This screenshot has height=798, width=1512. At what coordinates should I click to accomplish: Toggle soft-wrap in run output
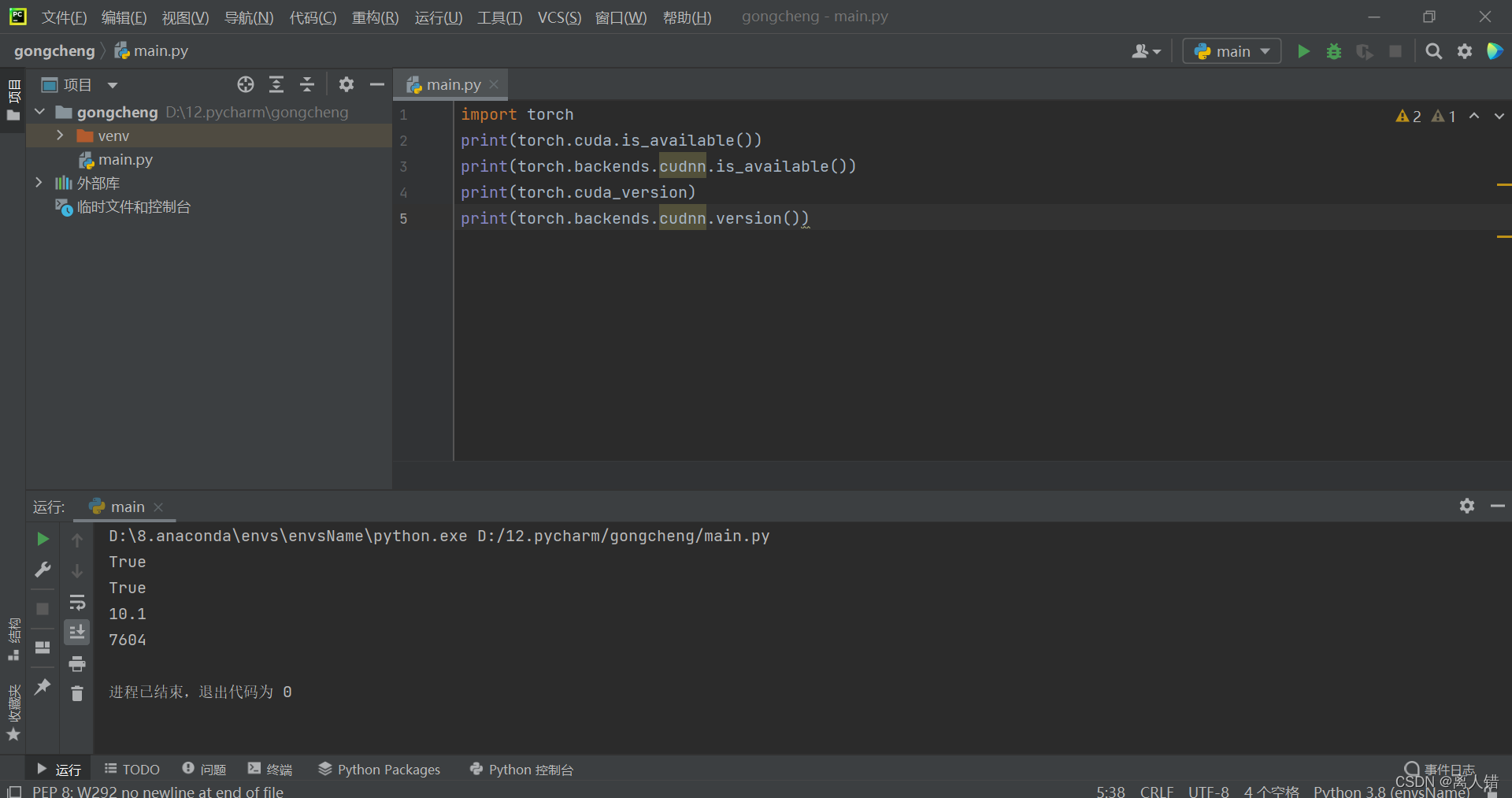77,602
